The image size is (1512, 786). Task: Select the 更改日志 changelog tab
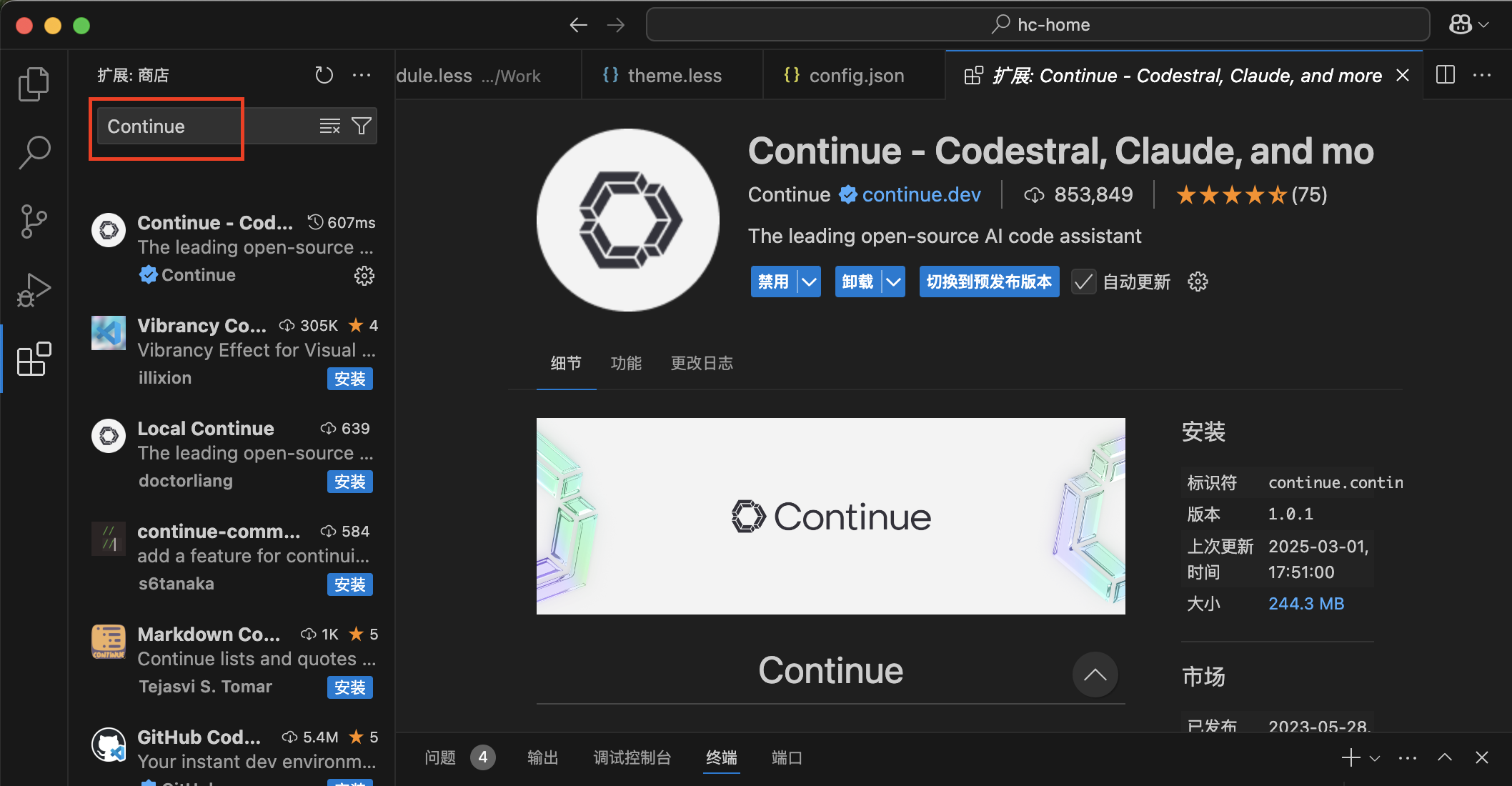tap(702, 363)
